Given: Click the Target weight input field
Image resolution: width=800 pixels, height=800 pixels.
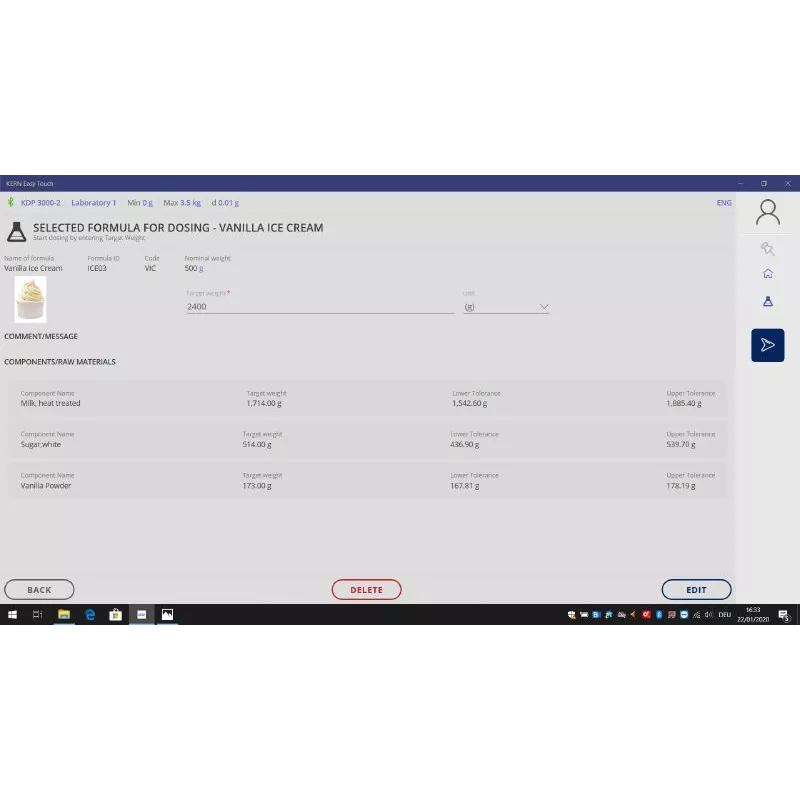Looking at the screenshot, I should click(x=320, y=307).
